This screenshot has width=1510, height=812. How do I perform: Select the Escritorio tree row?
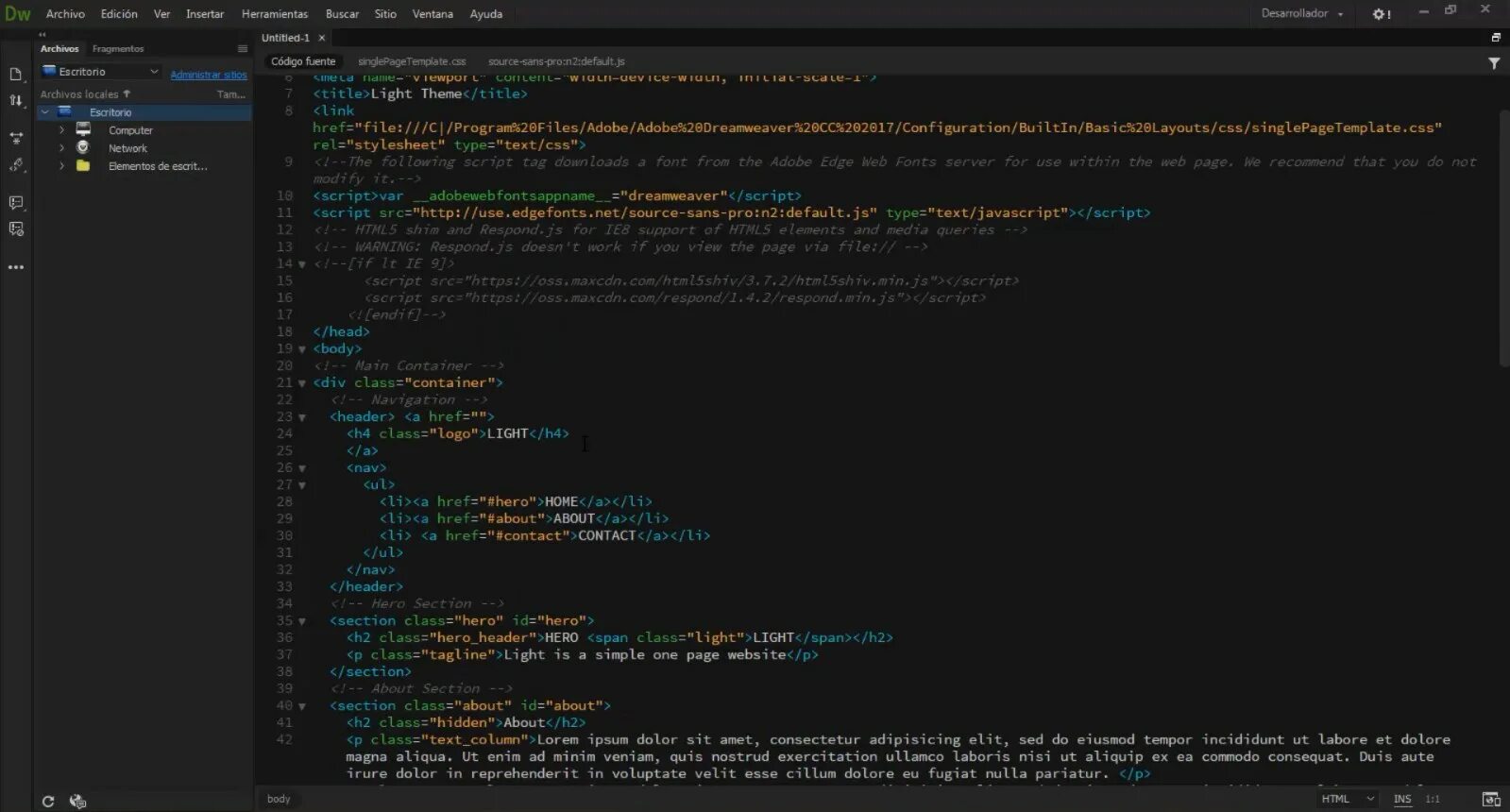144,112
